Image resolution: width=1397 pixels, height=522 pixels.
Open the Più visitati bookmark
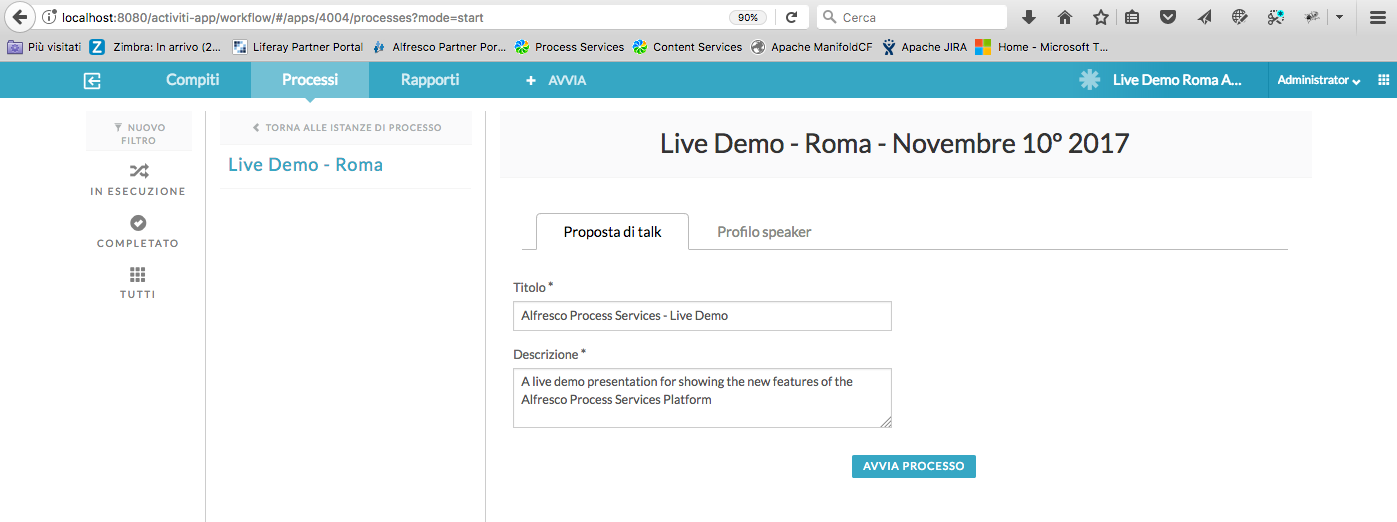[44, 47]
